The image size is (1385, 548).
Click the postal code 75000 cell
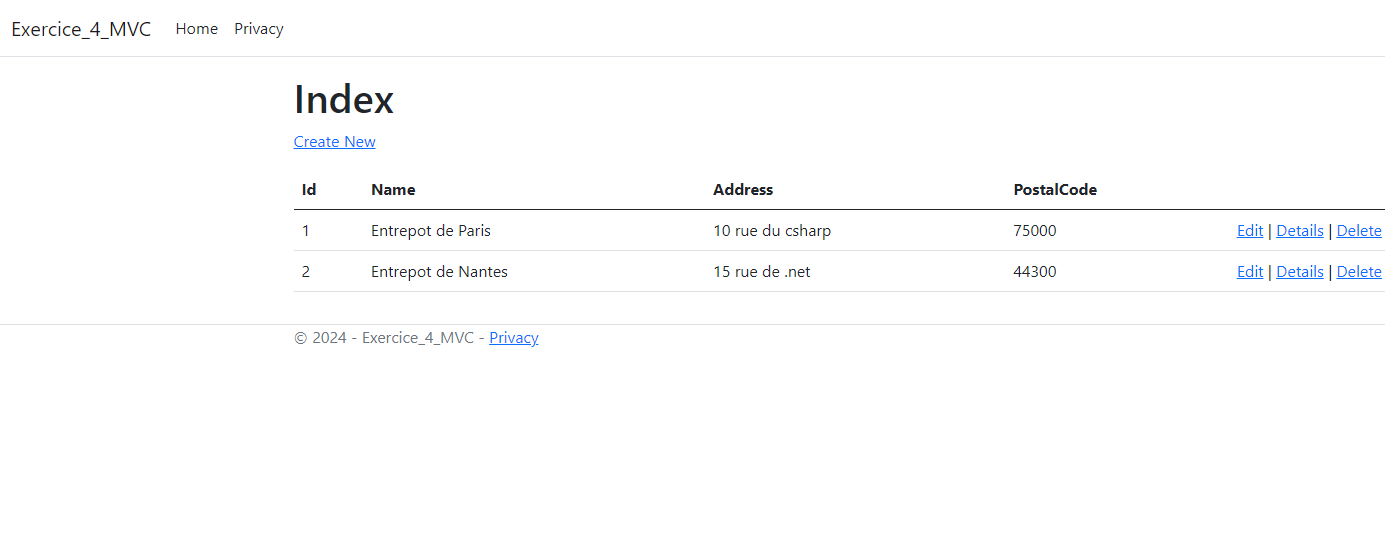1035,231
